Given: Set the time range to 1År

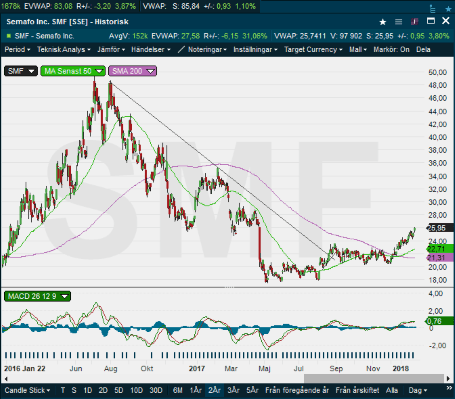Looking at the screenshot, I should click(196, 390).
